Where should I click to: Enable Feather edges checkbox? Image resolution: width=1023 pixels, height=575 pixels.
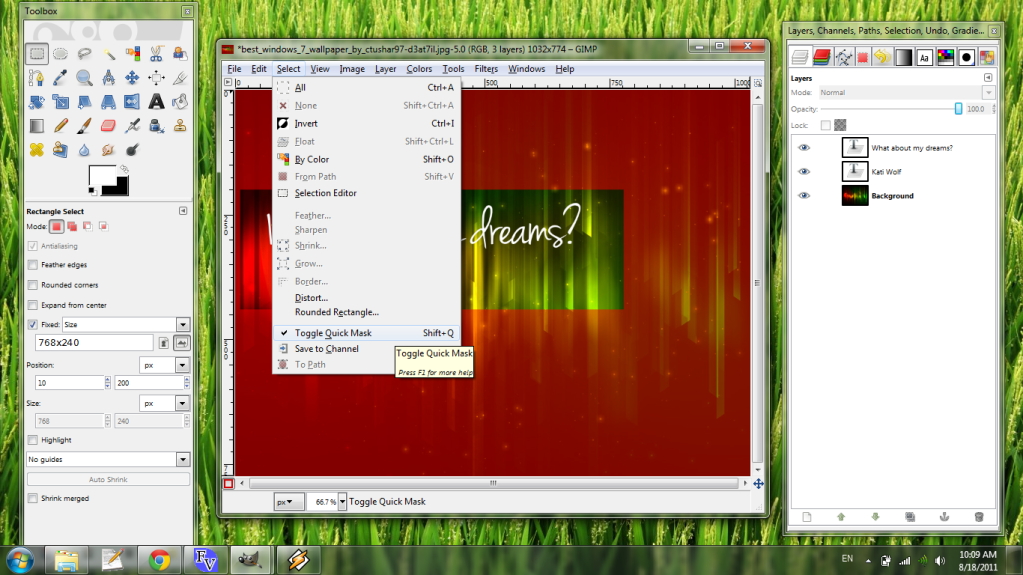click(x=33, y=265)
